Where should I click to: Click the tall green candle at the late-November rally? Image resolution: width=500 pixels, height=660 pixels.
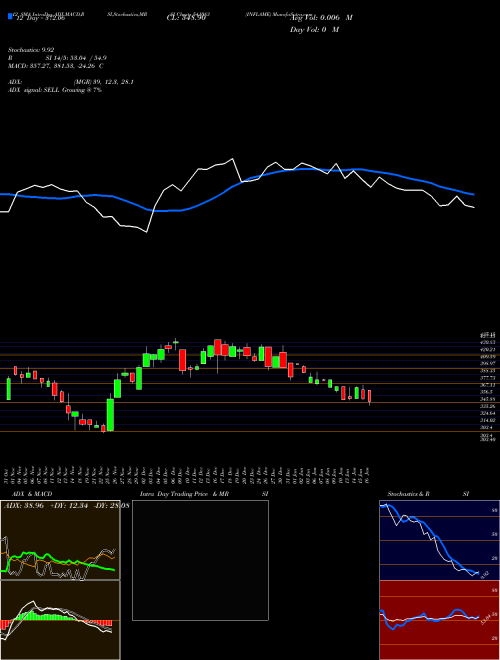tap(110, 414)
